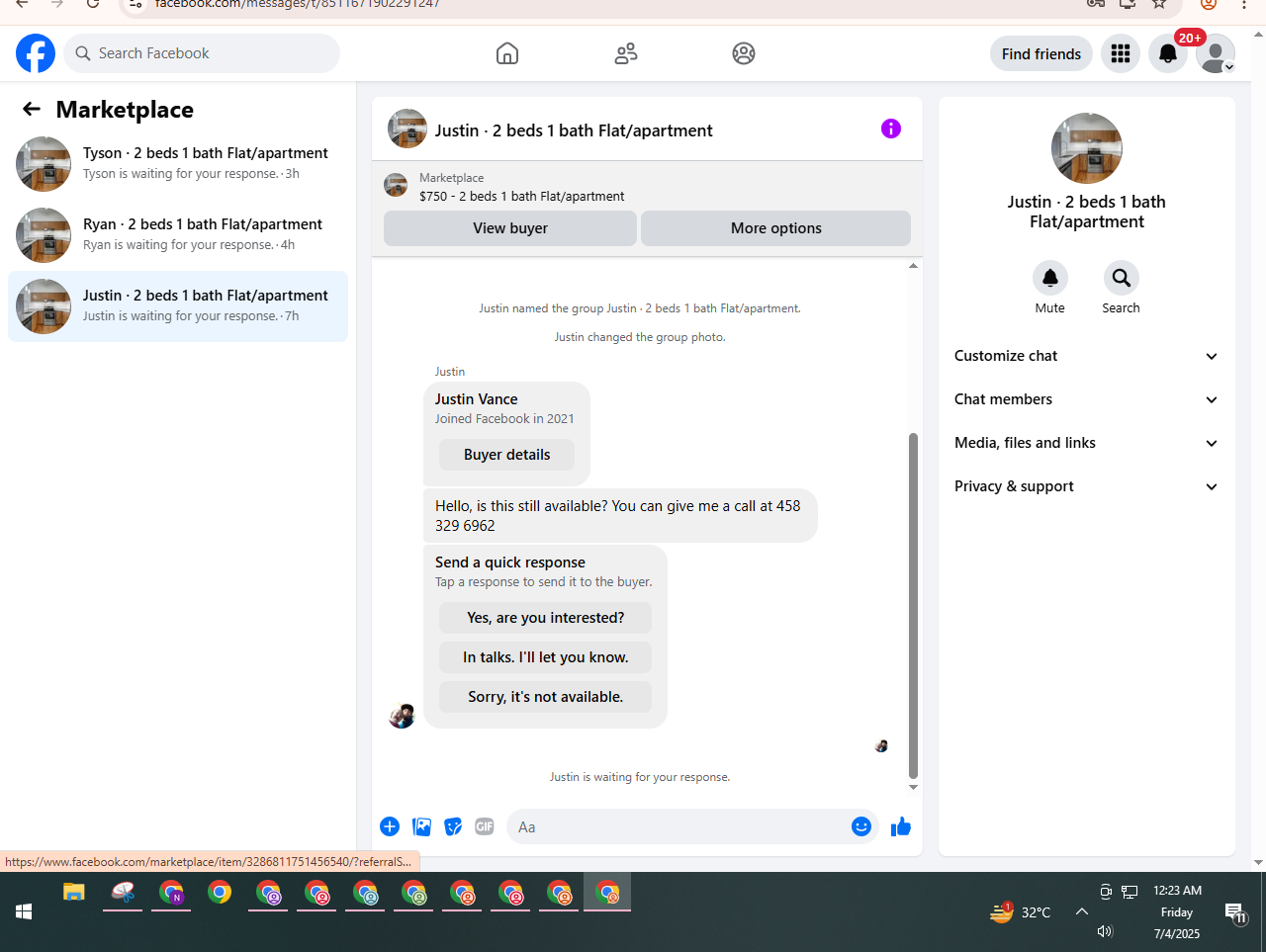Choose a GIF icon
The width and height of the screenshot is (1266, 952).
(x=485, y=826)
